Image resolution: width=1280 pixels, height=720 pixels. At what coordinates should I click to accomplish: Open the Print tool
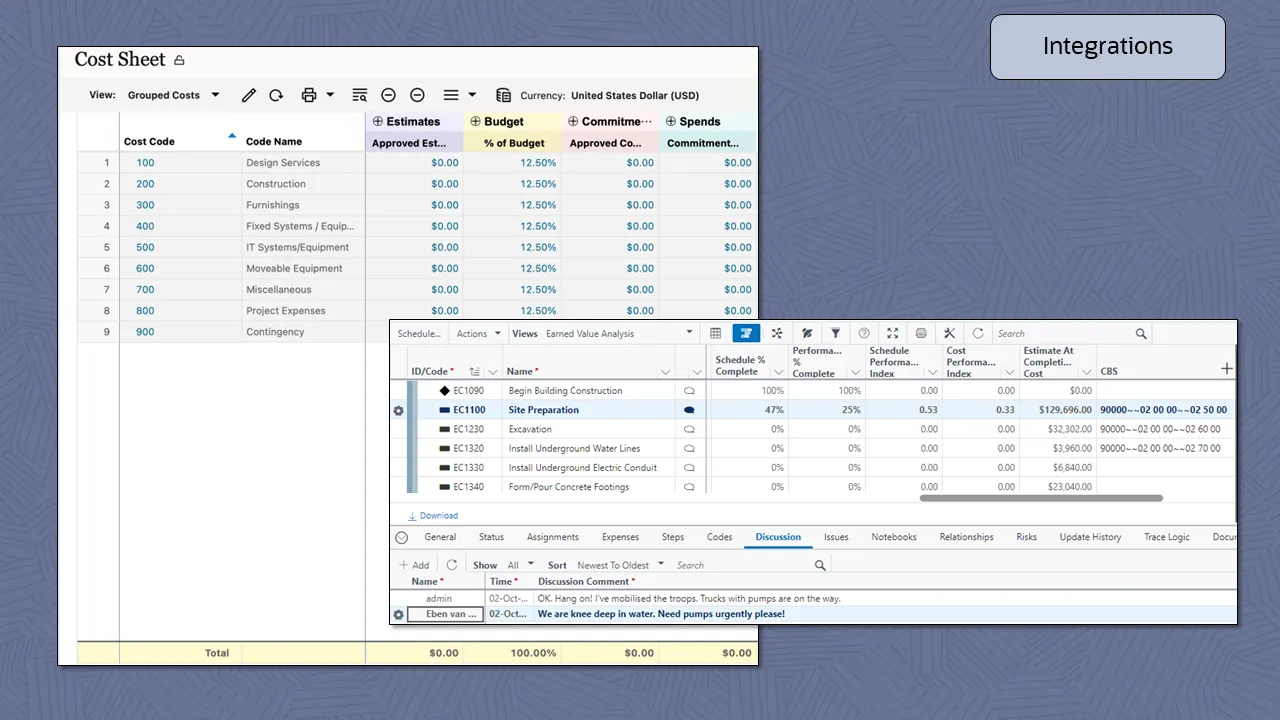308,95
